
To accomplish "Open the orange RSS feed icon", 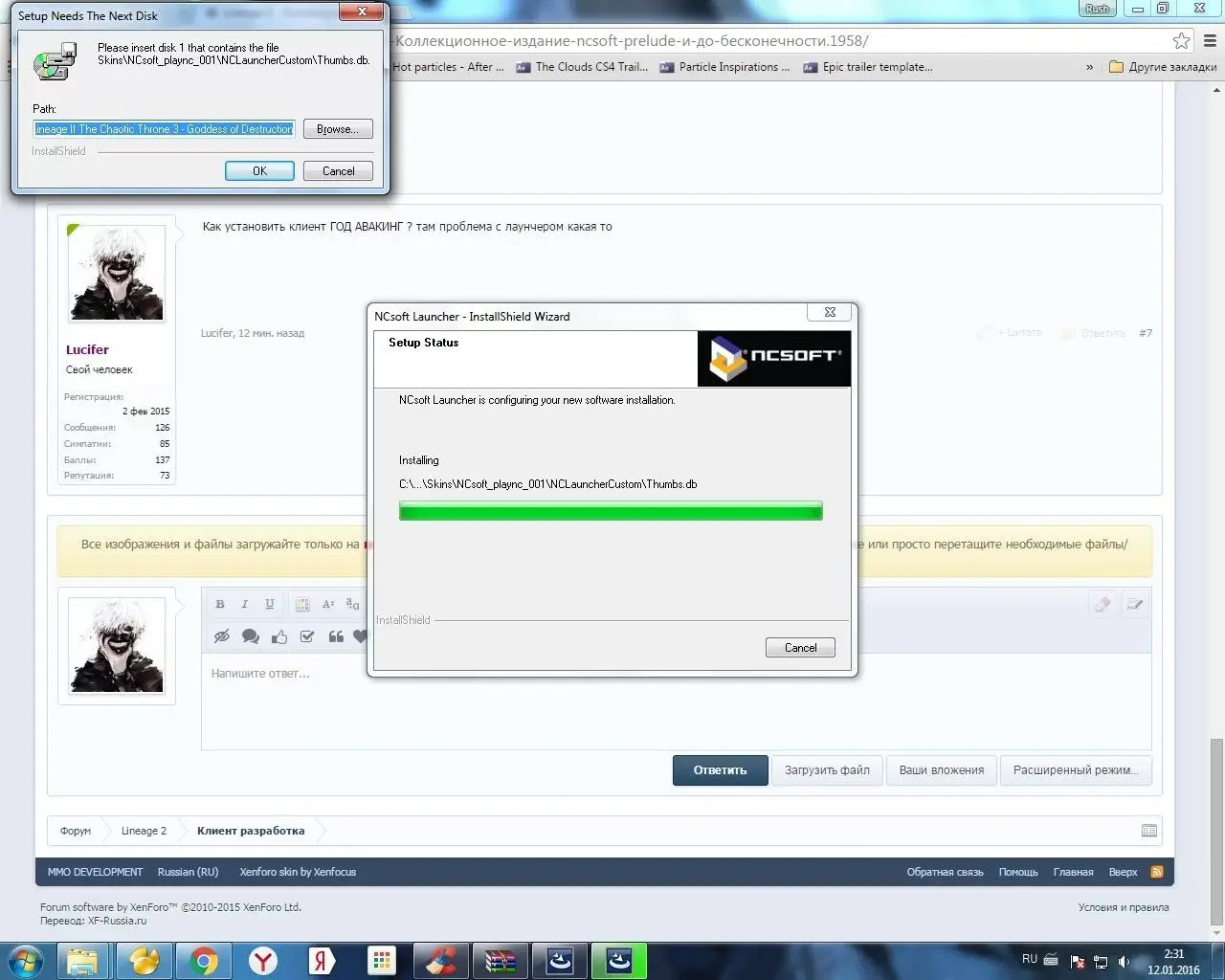I will coord(1156,872).
